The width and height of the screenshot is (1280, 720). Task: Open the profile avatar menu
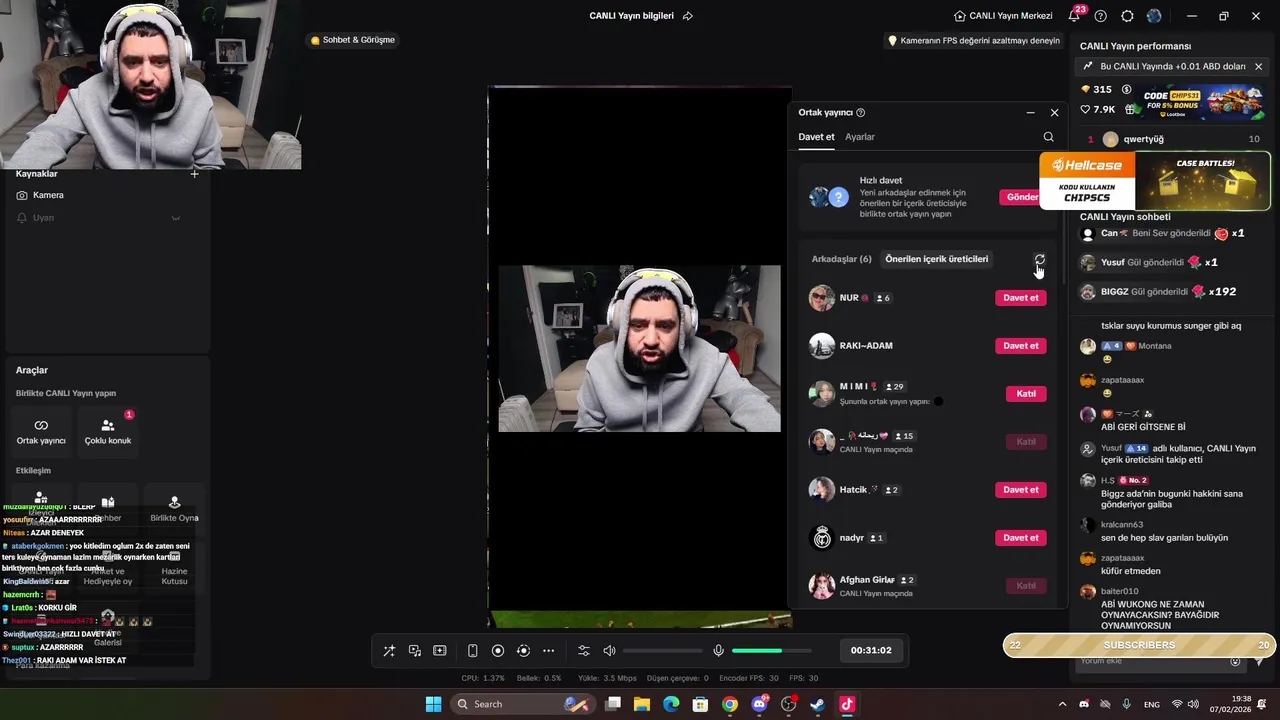pyautogui.click(x=1154, y=16)
